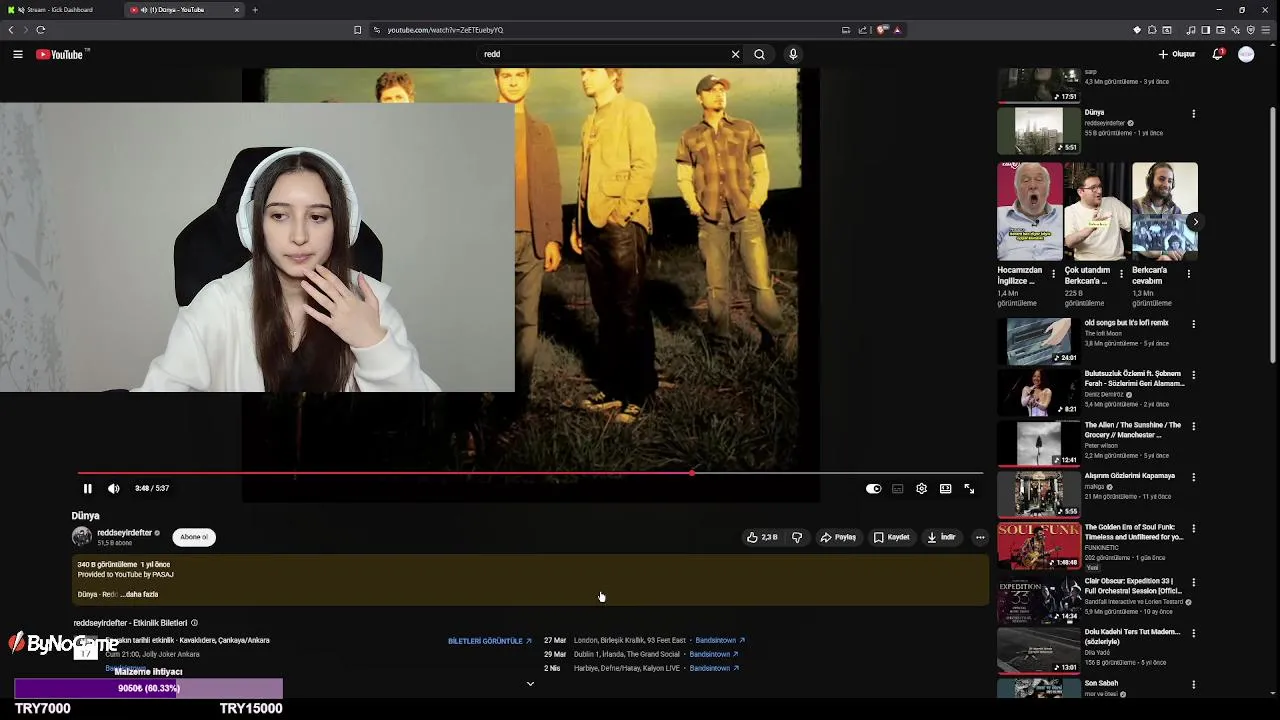Screen dimensions: 1280x720
Task: Click the Brave Shields lion icon
Action: pos(882,30)
